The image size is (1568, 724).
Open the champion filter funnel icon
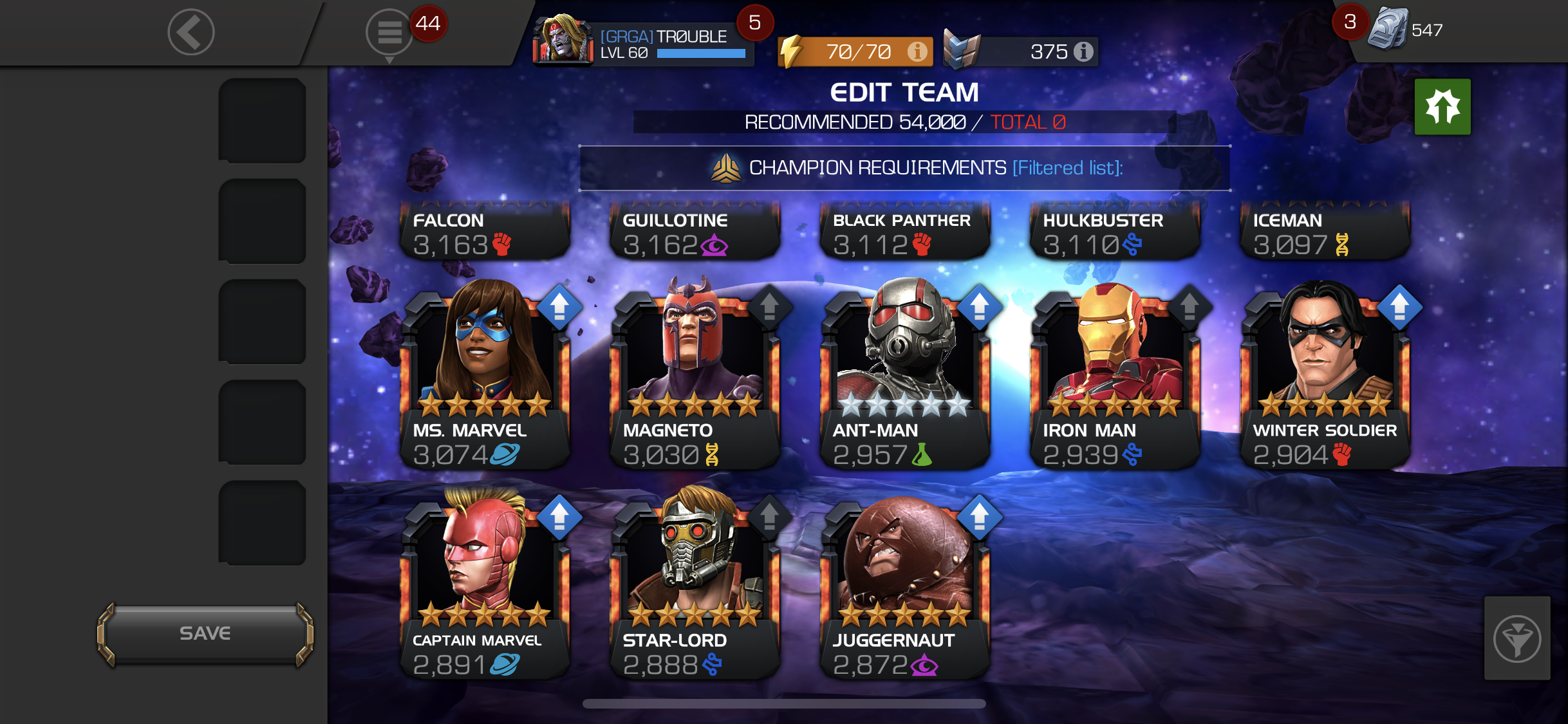(x=1517, y=638)
